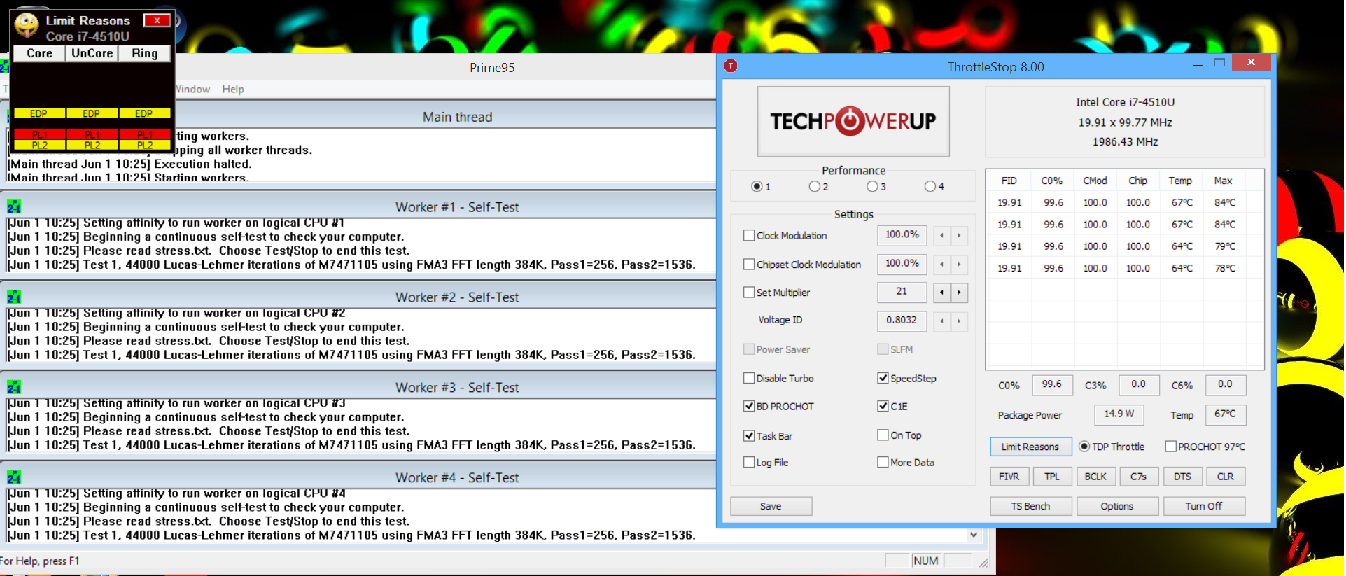Screen dimensions: 1346x576
Task: Click the Set Multiplier value field showing 21
Action: pyautogui.click(x=901, y=293)
